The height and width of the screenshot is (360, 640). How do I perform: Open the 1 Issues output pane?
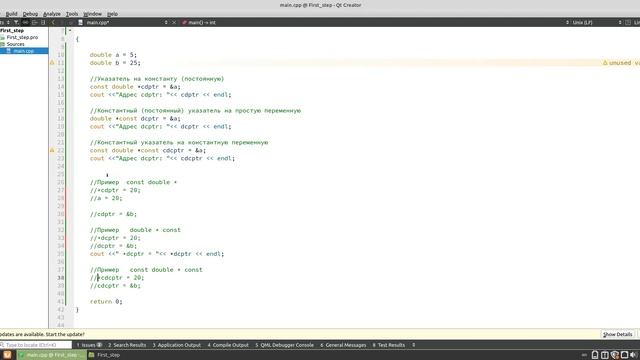(x=89, y=345)
